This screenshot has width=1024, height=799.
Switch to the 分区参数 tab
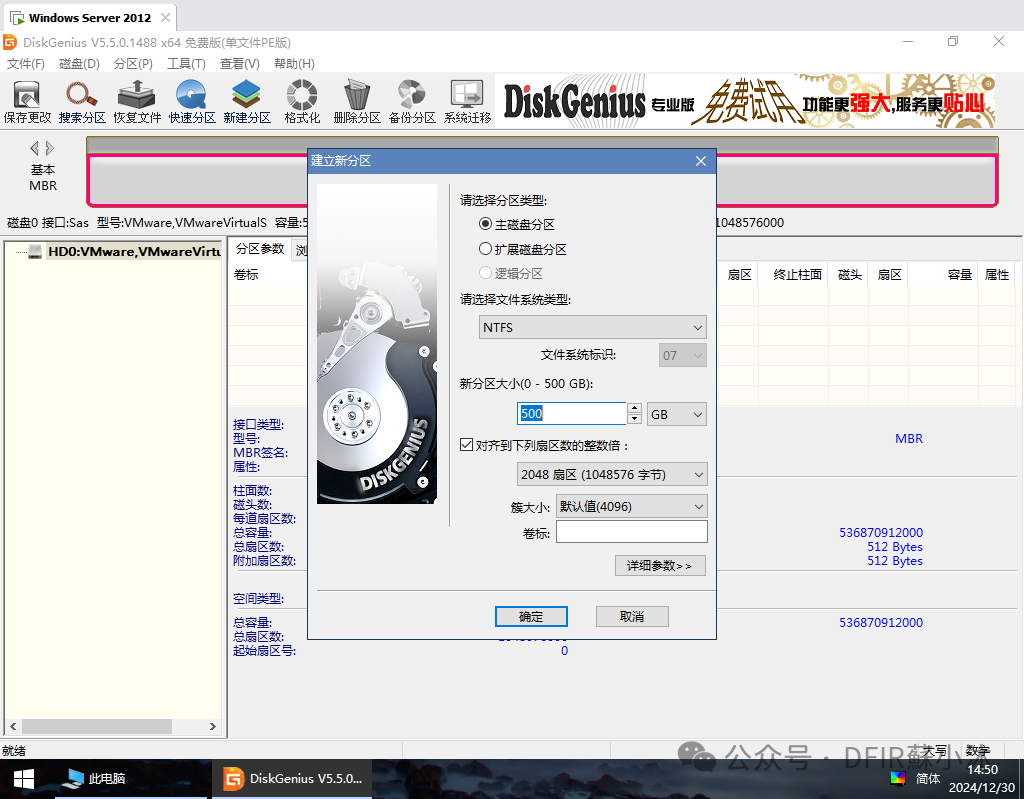[x=259, y=249]
